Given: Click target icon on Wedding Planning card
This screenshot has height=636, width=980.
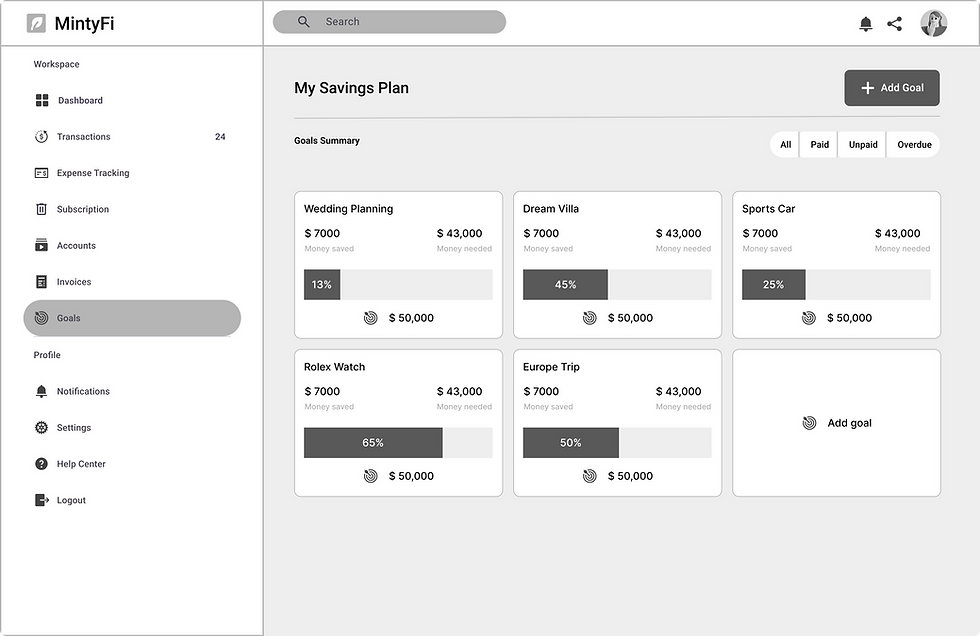Looking at the screenshot, I should [x=371, y=318].
